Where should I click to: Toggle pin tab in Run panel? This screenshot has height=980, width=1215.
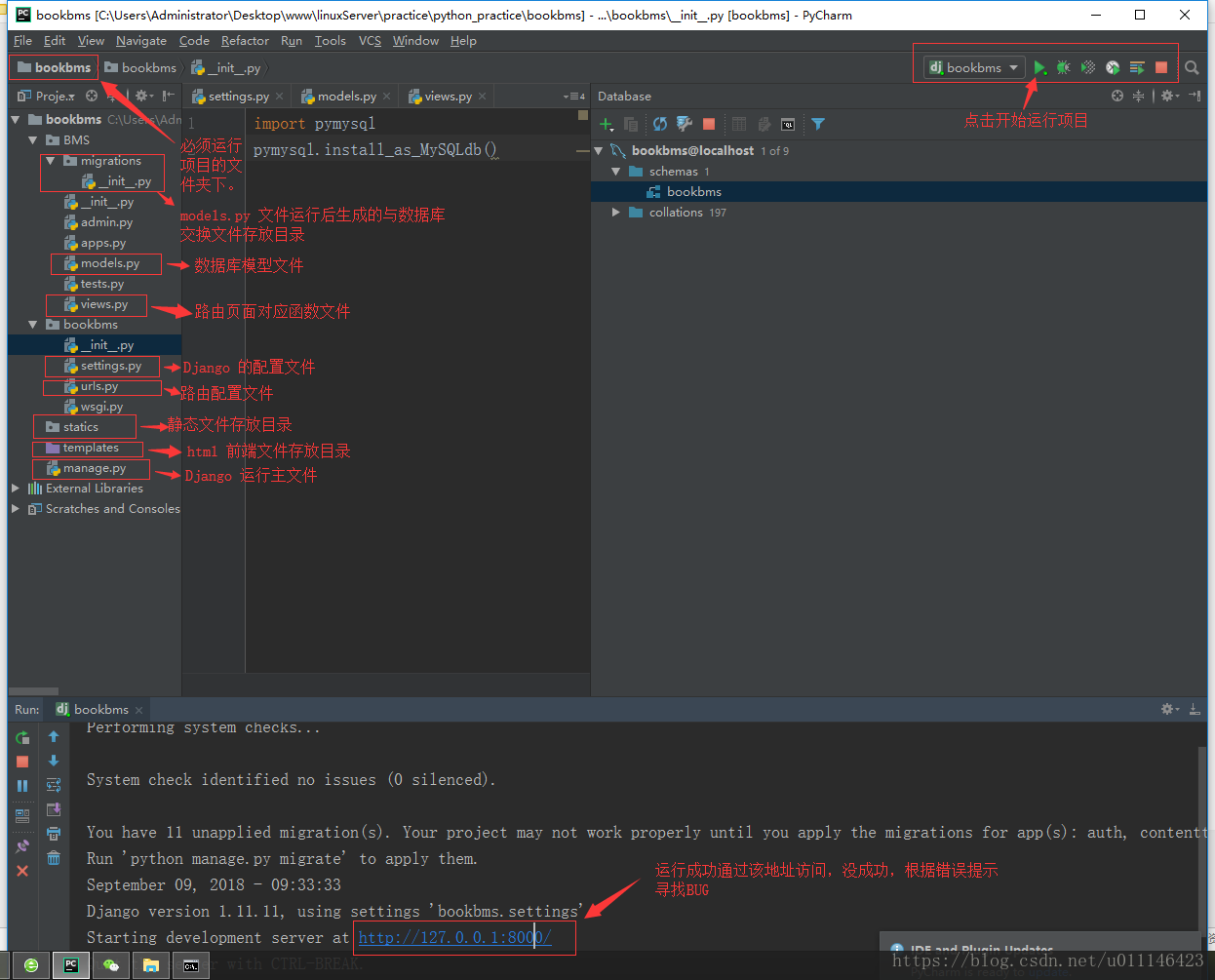point(22,845)
